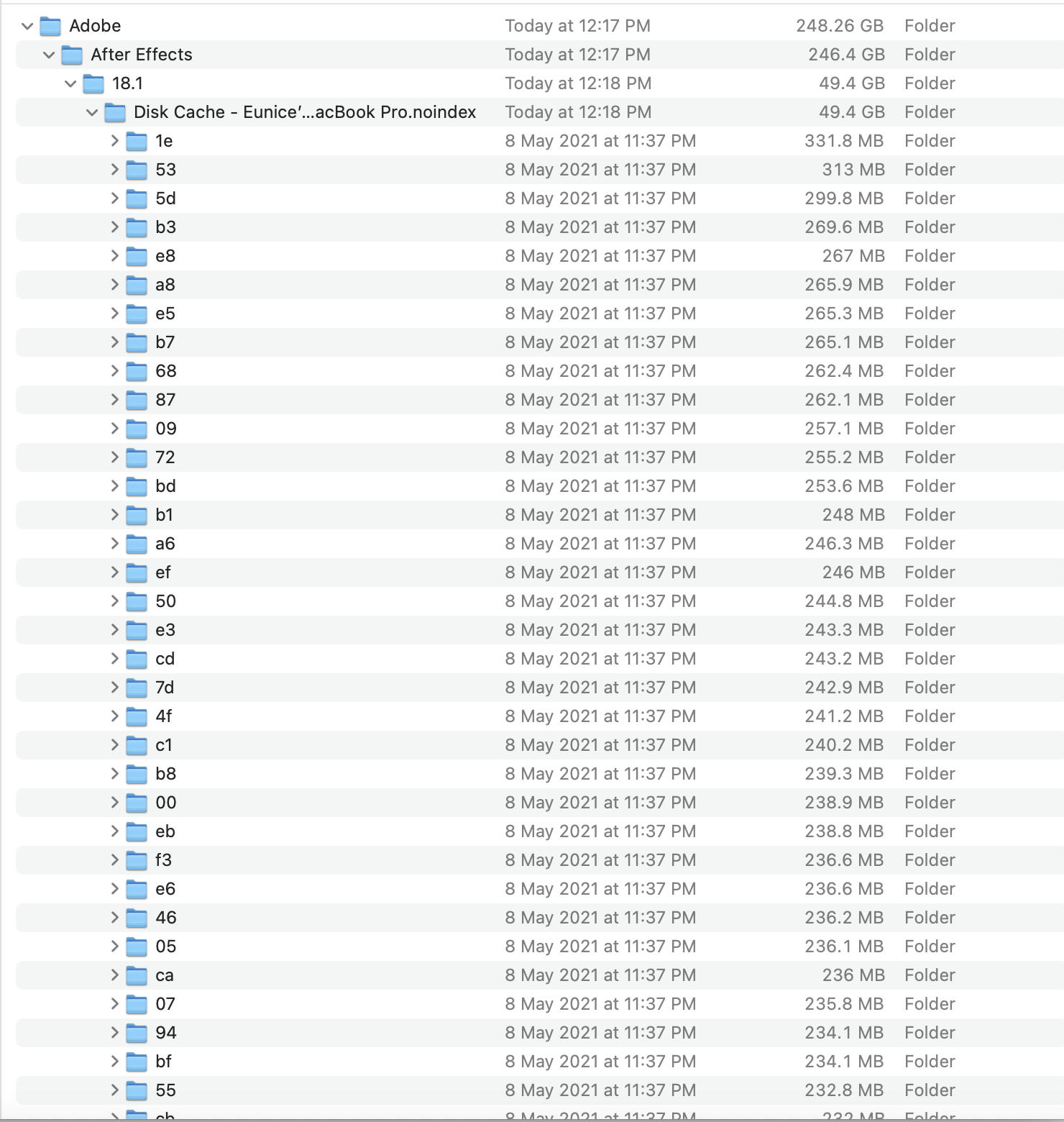
Task: Click the b1 folder icon
Action: click(137, 516)
